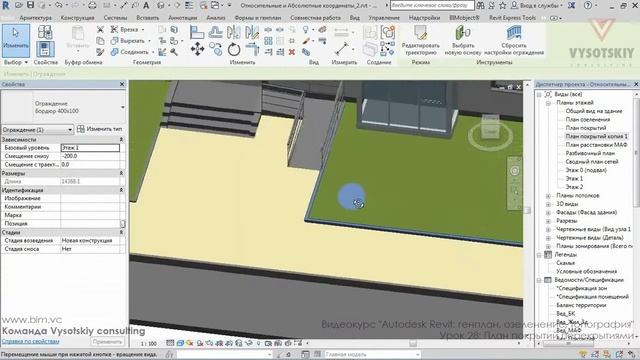Toggle the Свойства properties palette icon
This screenshot has width=640, height=360.
45,50
